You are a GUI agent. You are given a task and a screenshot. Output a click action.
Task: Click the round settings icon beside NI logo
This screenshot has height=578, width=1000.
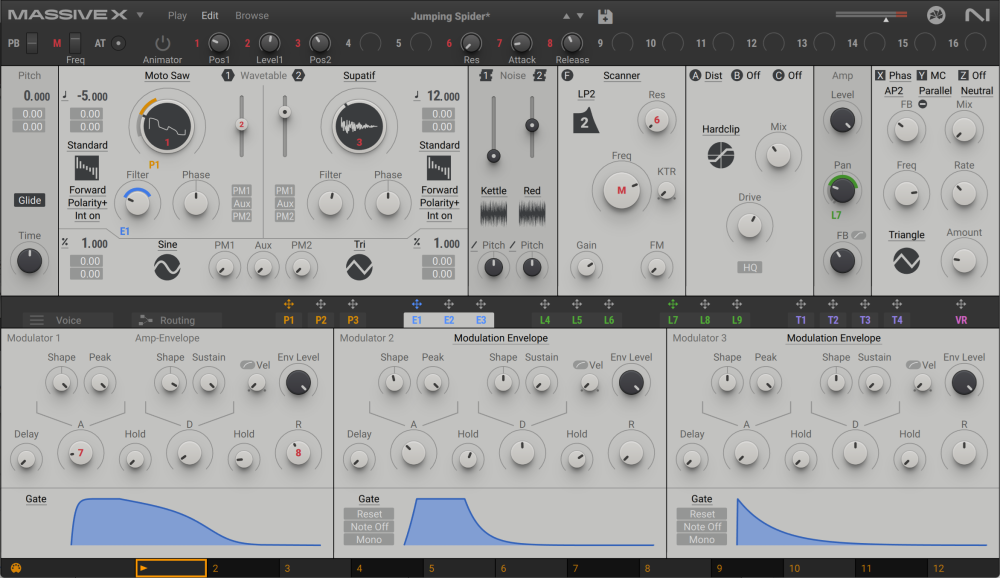tap(936, 15)
